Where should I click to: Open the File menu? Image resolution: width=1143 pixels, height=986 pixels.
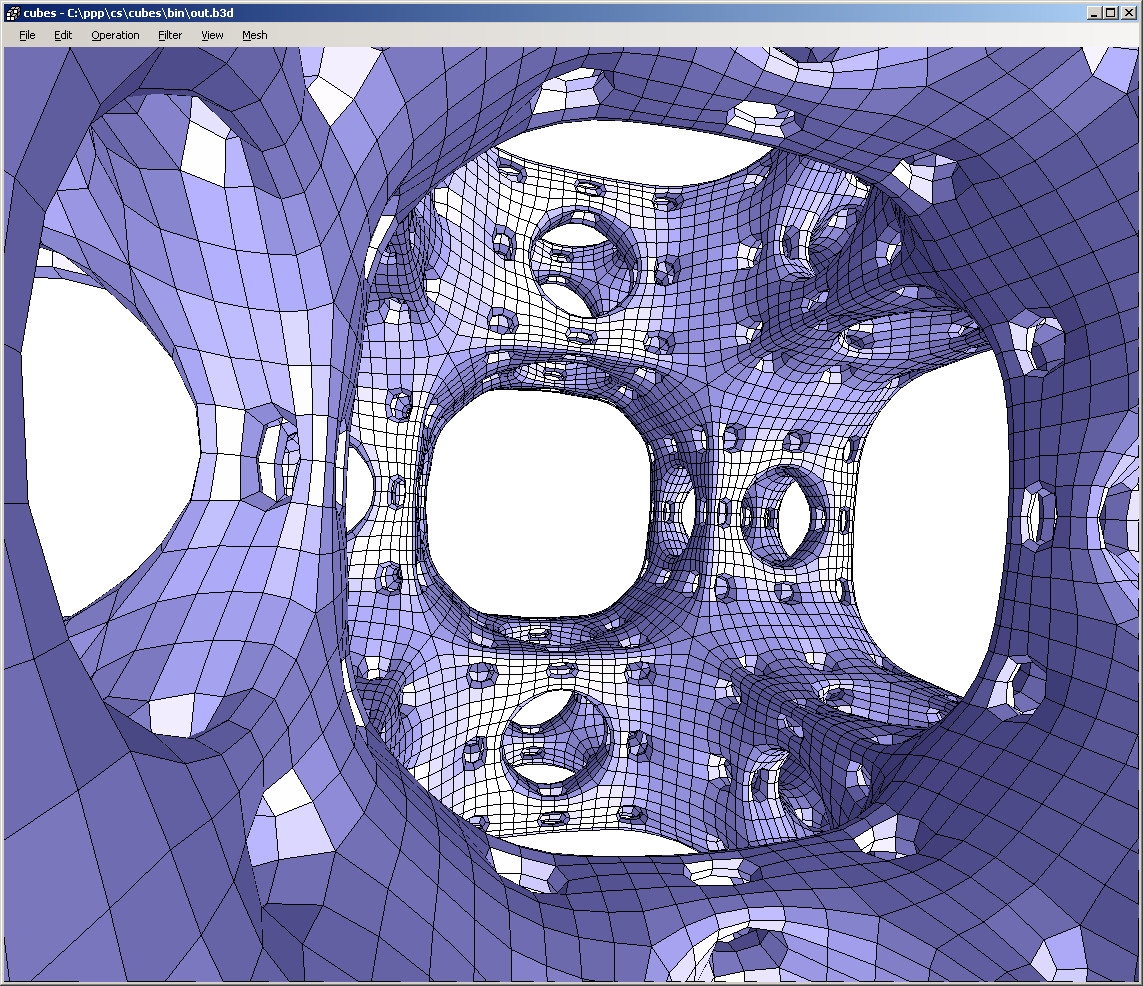[27, 35]
